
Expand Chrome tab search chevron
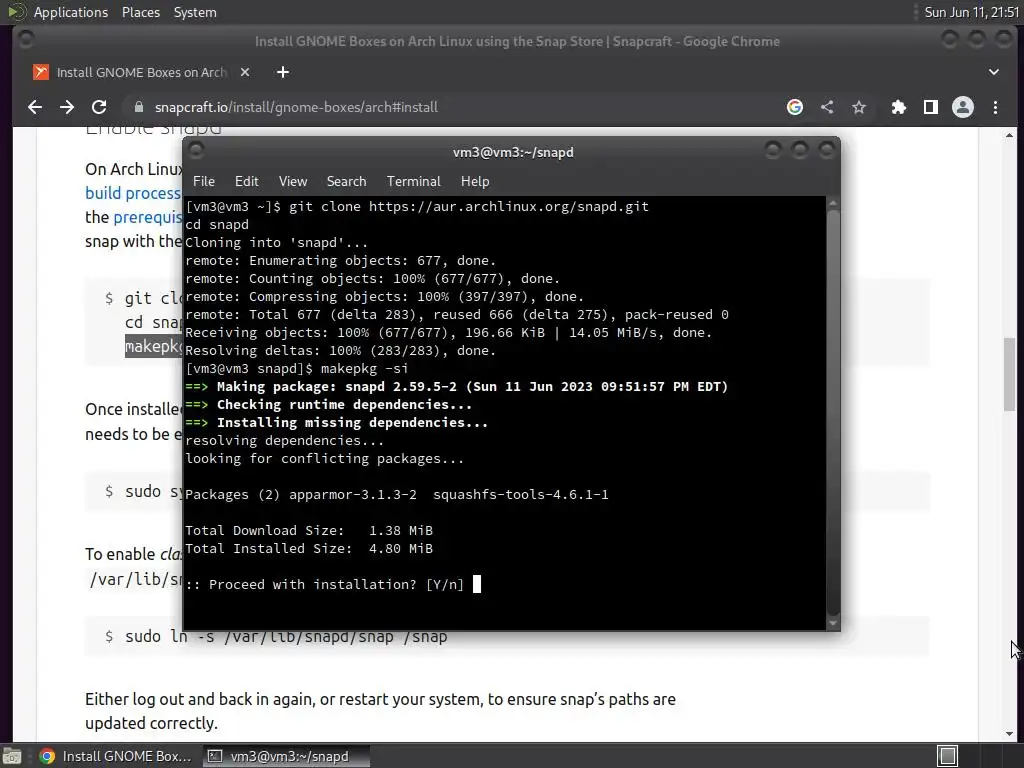tap(993, 72)
